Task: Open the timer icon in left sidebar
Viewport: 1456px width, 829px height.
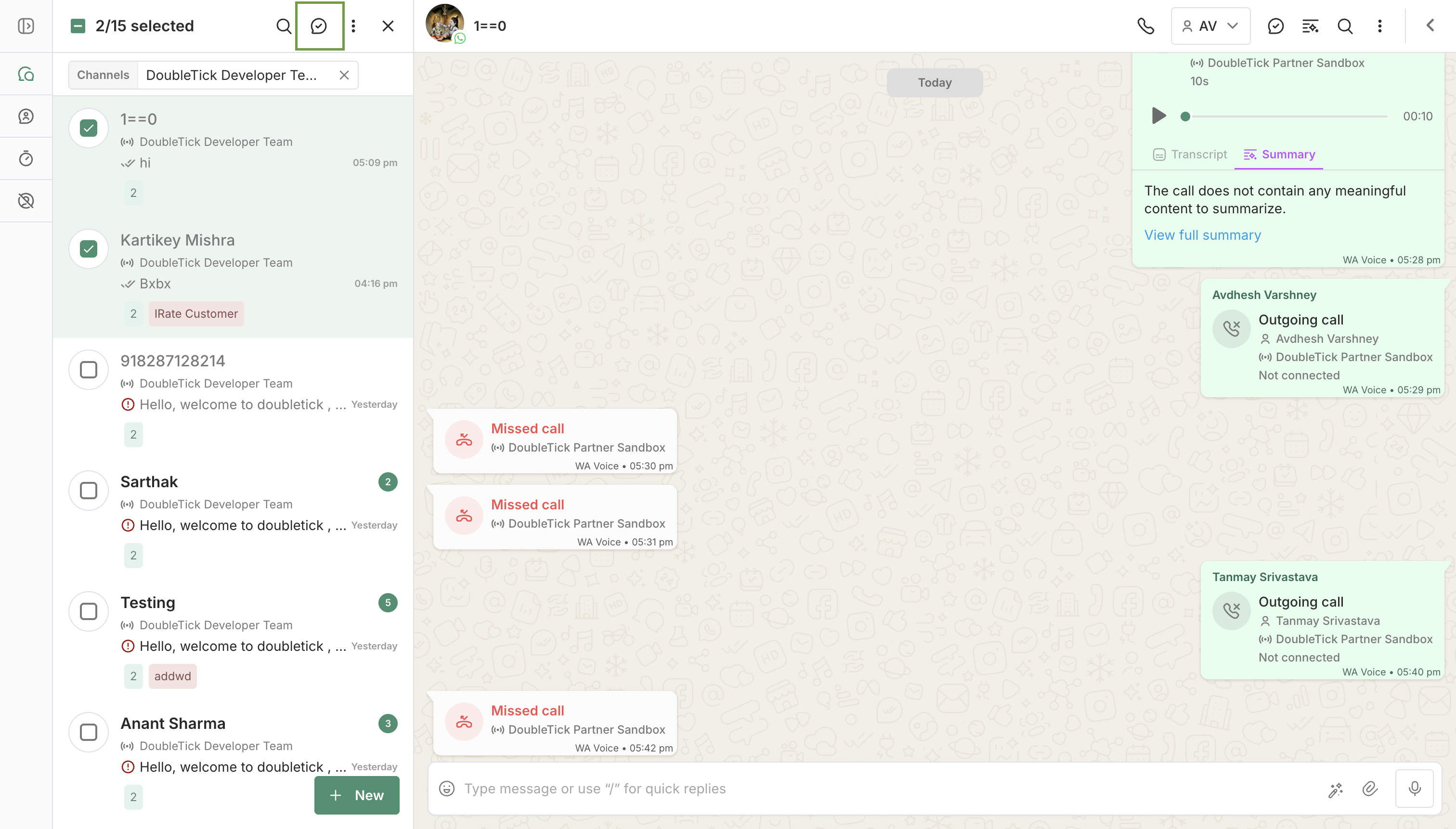Action: tap(26, 158)
